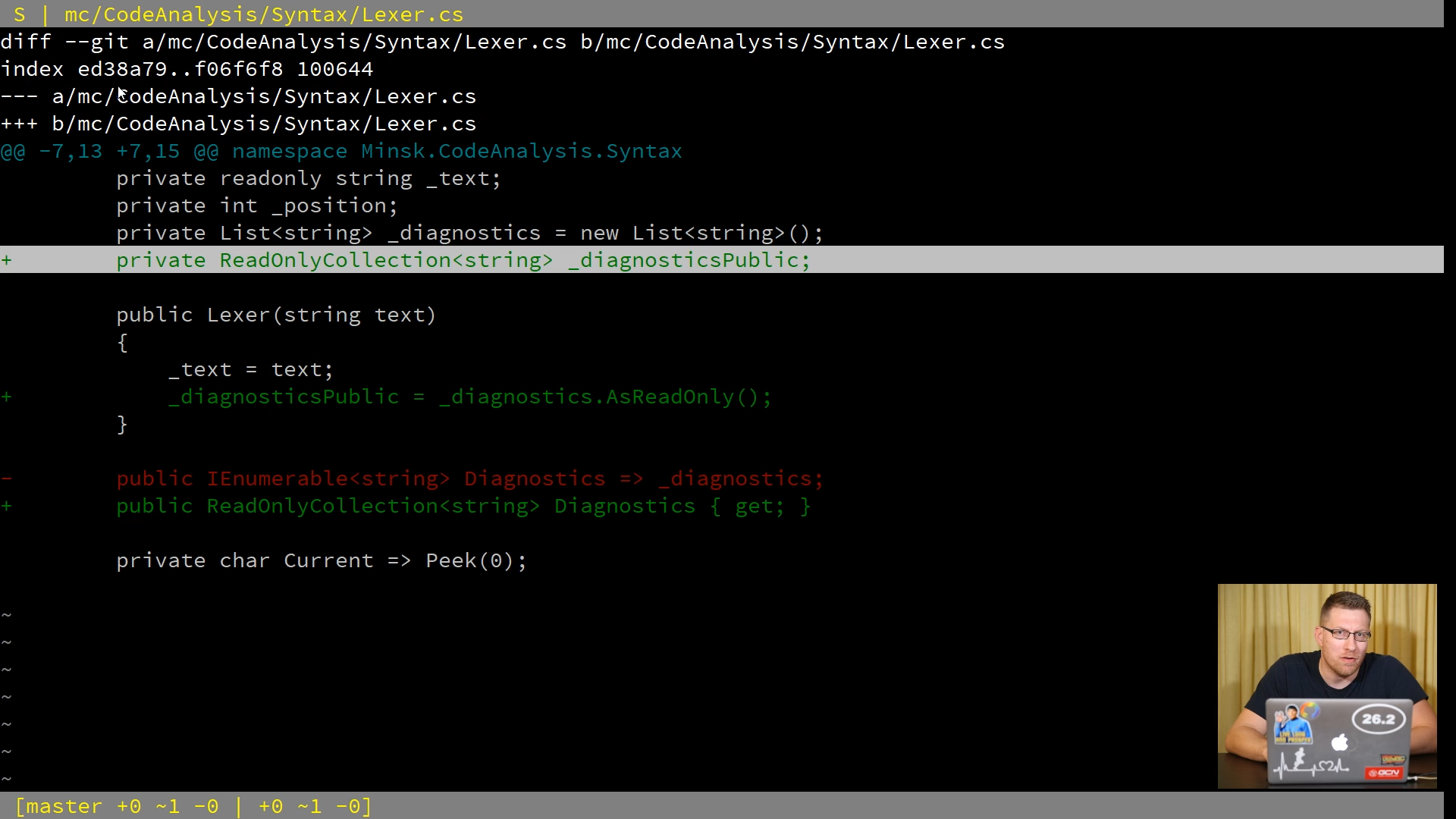Click the Lexer.cs file path in title bar
1456x819 pixels.
263,14
